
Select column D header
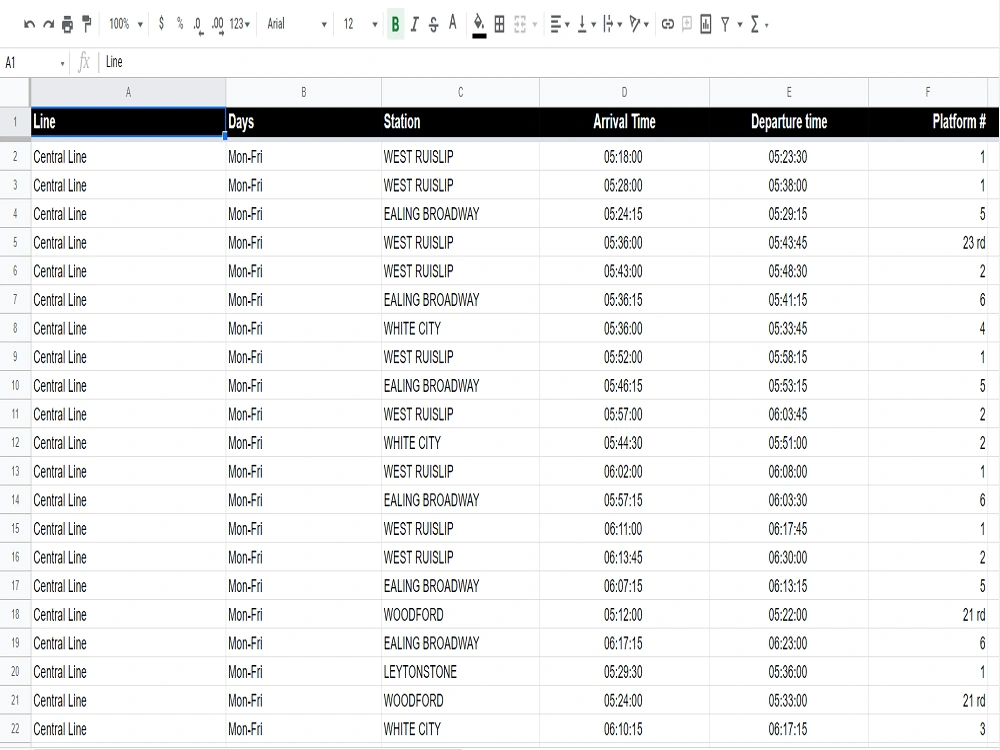point(624,92)
